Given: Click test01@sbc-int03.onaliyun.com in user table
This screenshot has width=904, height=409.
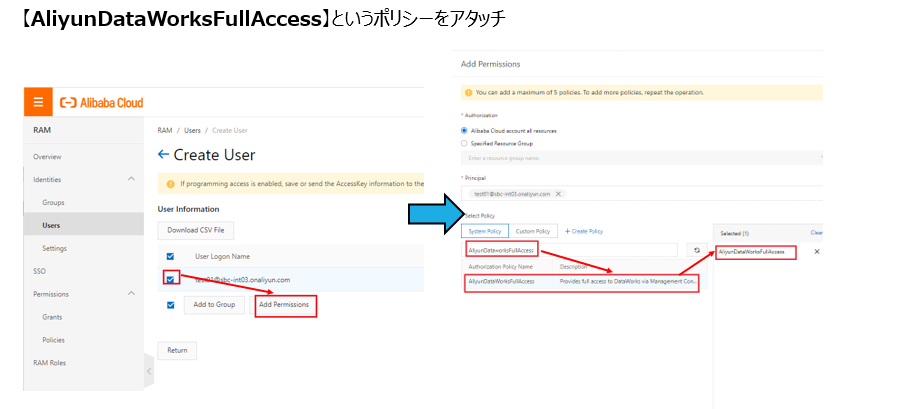Looking at the screenshot, I should coord(243,280).
